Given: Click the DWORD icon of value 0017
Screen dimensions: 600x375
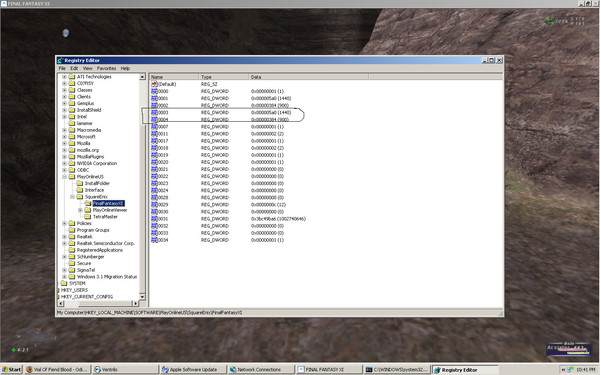Looking at the screenshot, I should pos(154,141).
